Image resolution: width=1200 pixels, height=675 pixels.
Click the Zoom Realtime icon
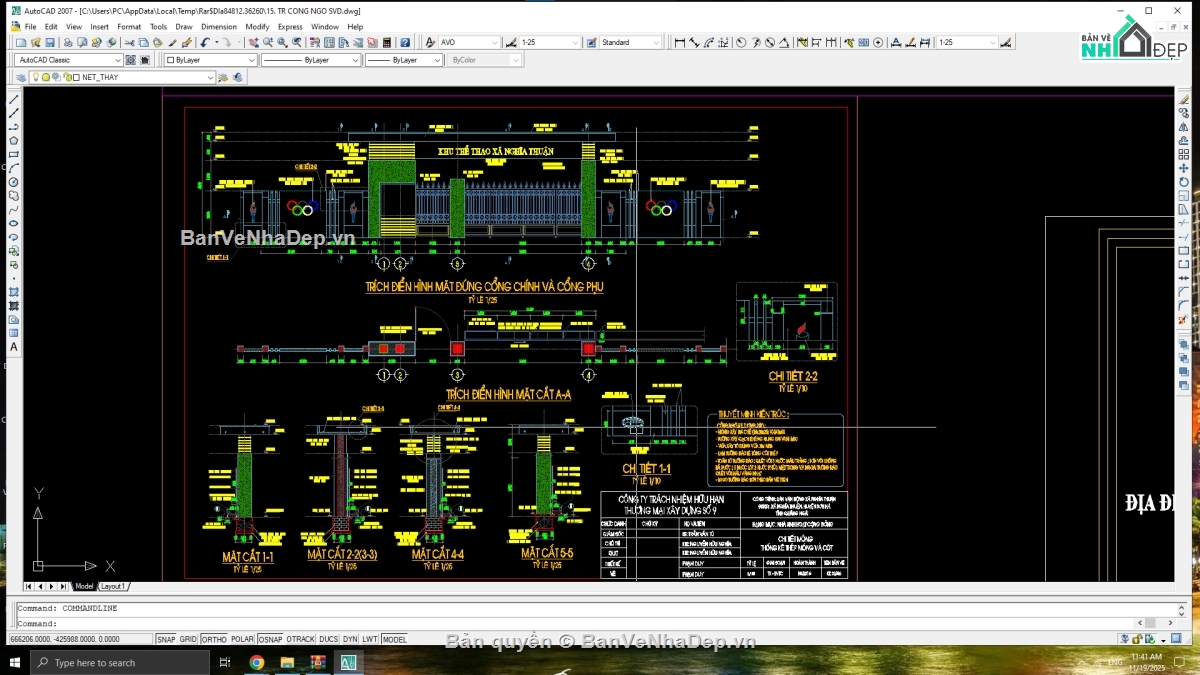268,43
